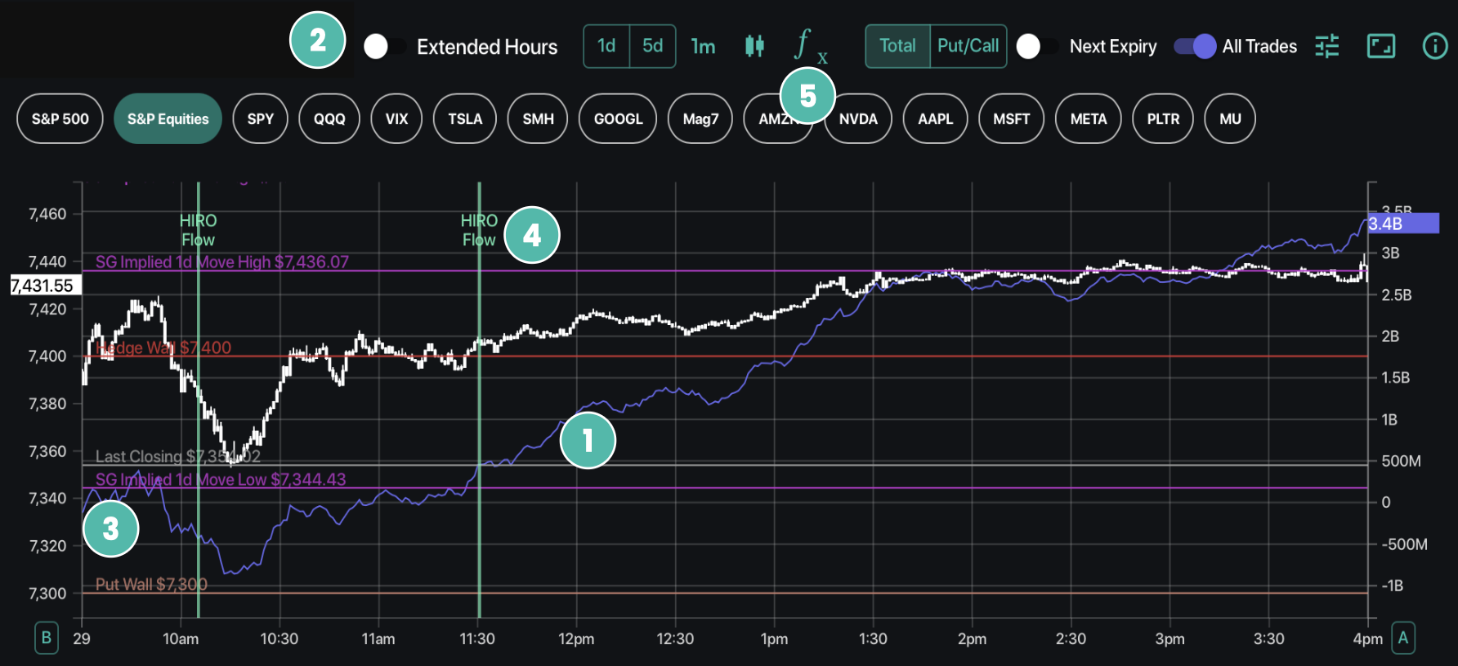
Task: Open the fx indicators function icon
Action: 809,46
